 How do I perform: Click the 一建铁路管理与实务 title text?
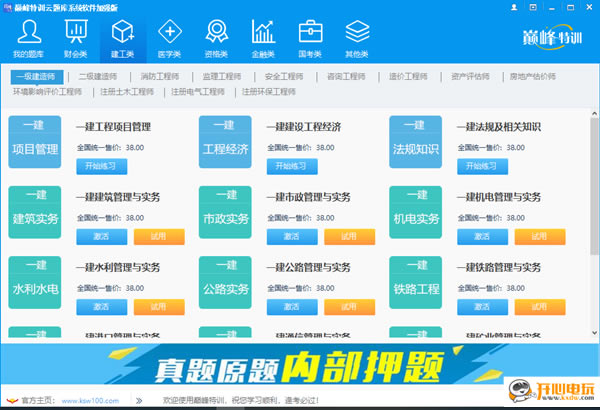[x=499, y=267]
